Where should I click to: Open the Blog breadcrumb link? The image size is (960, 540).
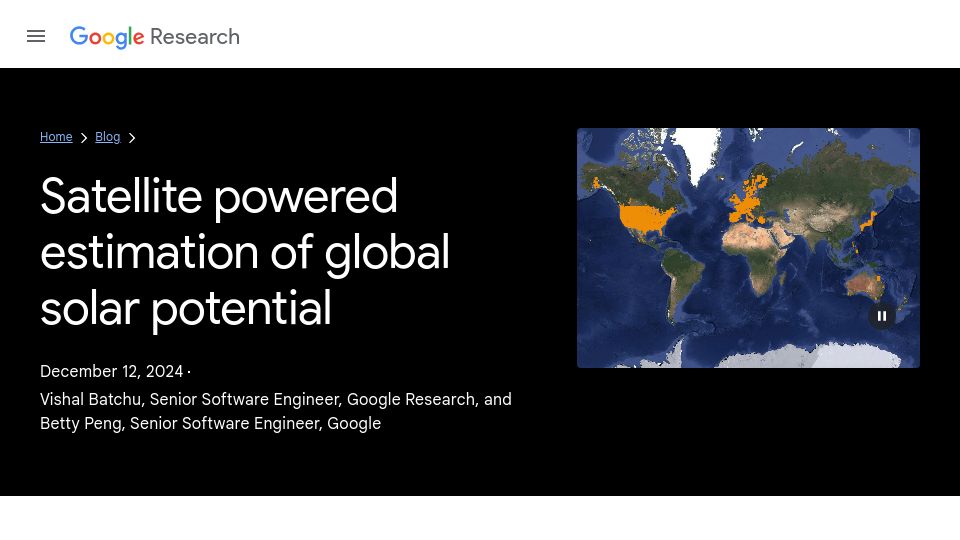[108, 137]
